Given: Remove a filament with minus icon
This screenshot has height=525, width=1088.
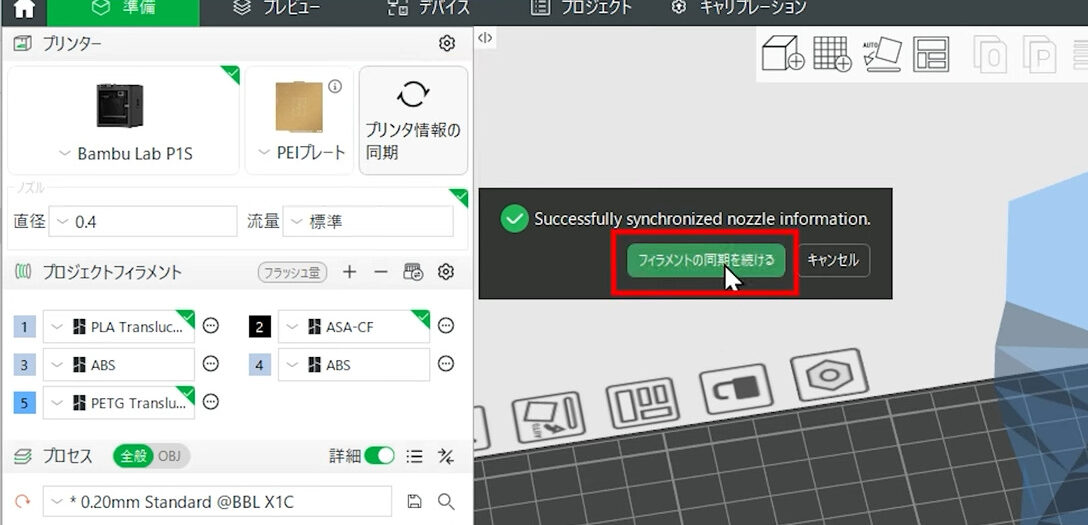Looking at the screenshot, I should 380,272.
